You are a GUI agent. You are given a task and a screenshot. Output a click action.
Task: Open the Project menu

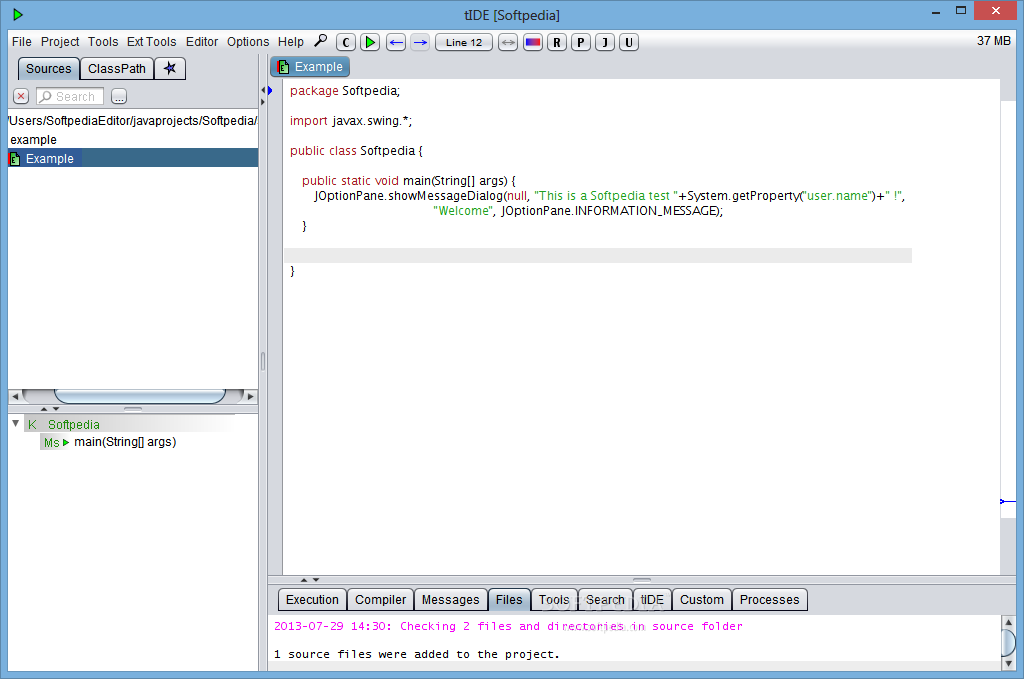[60, 42]
